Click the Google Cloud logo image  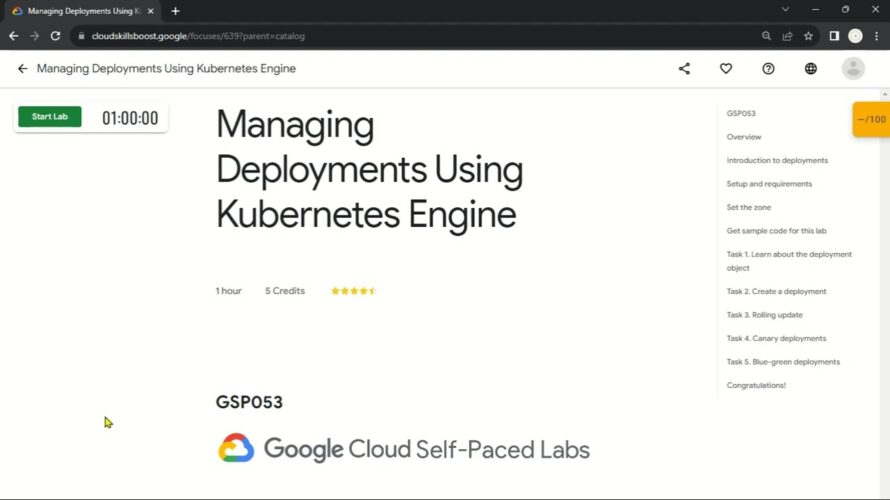point(236,448)
